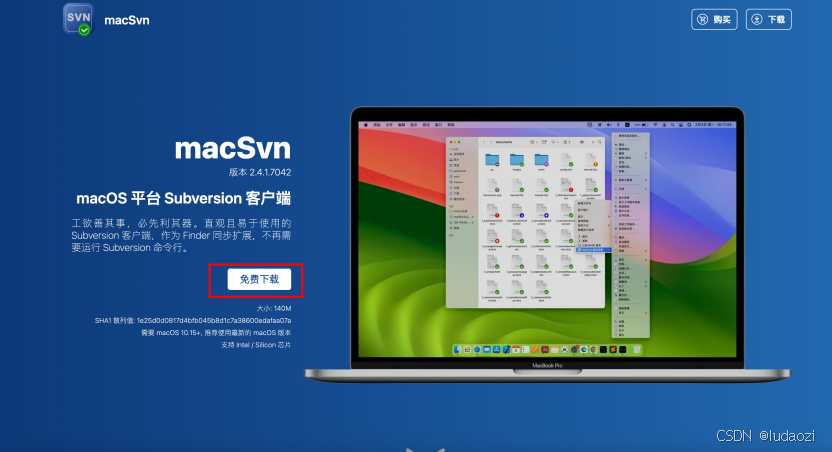Click the 支持 Intel / Silicon 芯片 text

click(256, 345)
